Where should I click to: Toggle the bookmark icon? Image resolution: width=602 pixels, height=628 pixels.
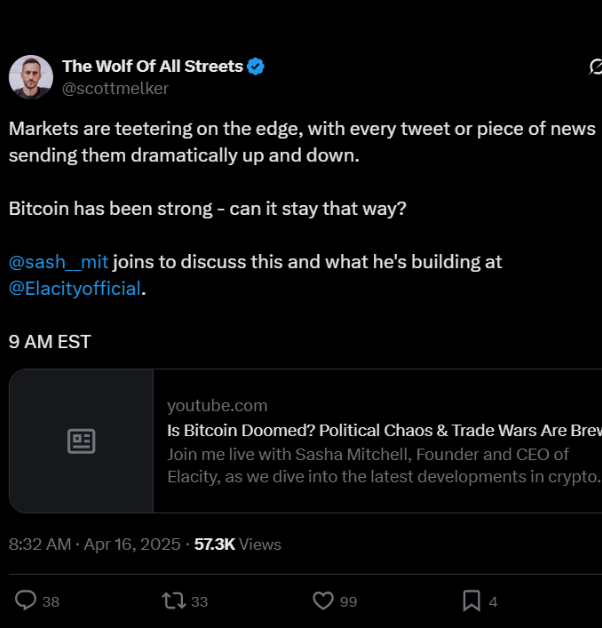pyautogui.click(x=471, y=600)
